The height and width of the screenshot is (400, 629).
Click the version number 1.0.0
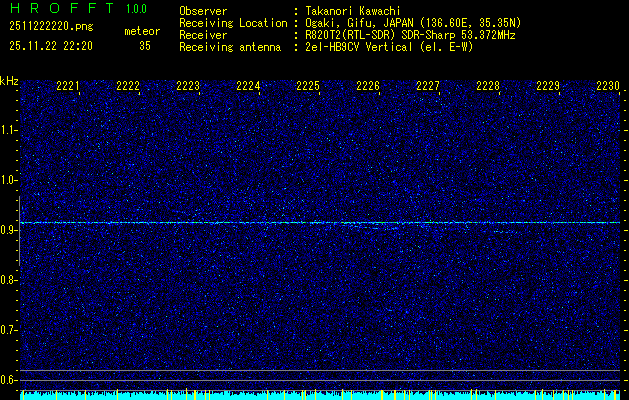136,9
